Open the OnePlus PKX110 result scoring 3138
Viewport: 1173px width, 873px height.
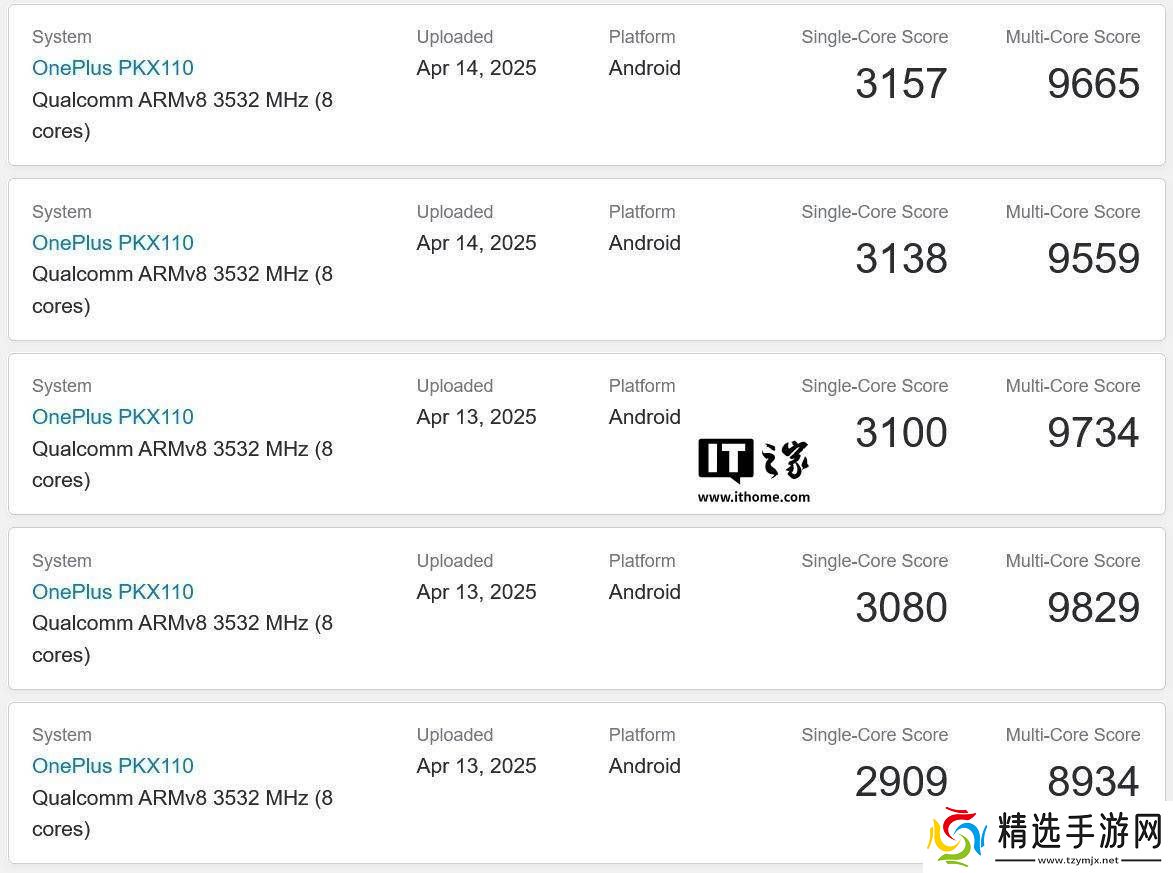point(113,243)
